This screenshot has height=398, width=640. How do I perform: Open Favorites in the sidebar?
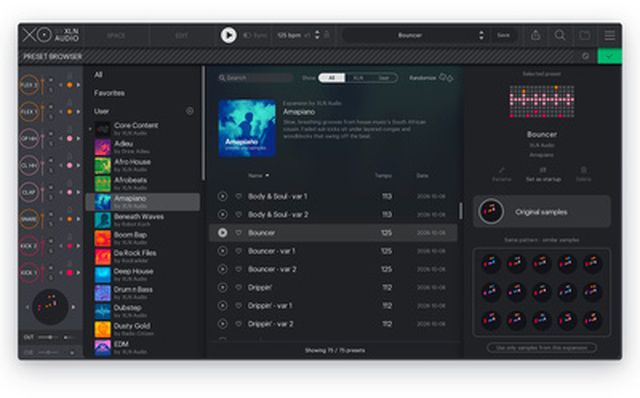click(x=109, y=93)
